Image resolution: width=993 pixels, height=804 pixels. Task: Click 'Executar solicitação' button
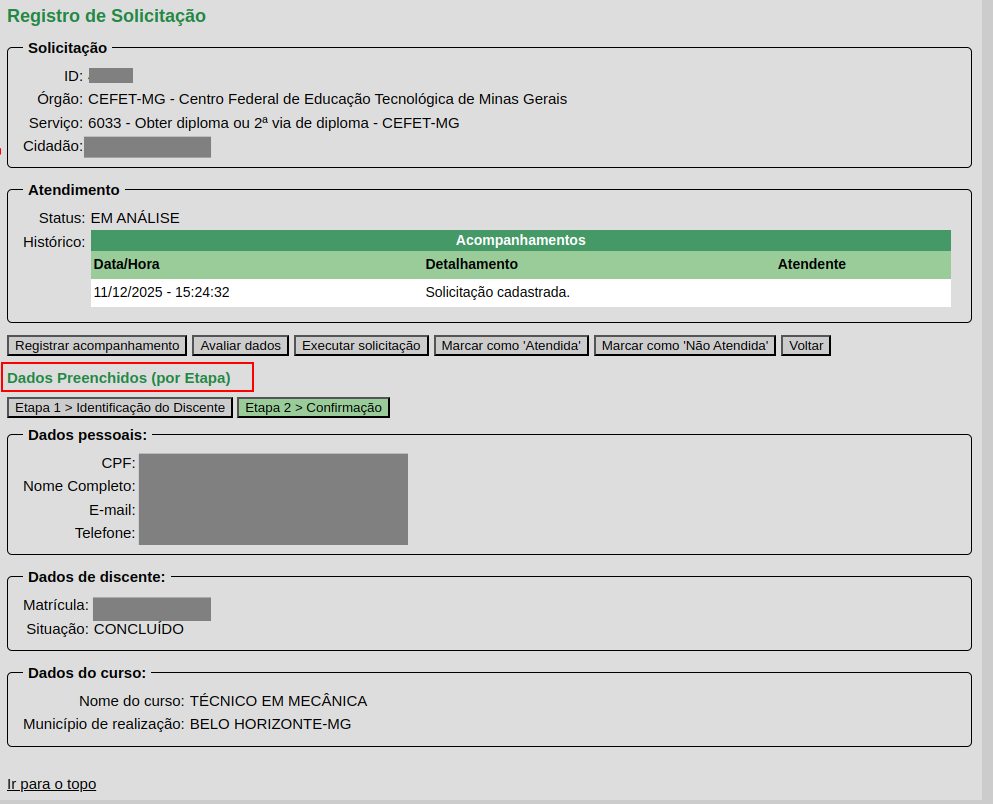pos(361,345)
